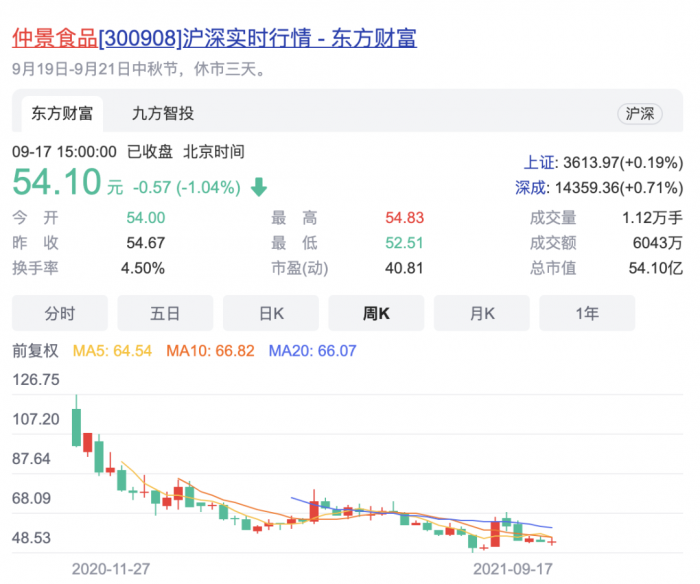Click the MA20: 66.07 indicator label
The width and height of the screenshot is (700, 584).
tap(312, 351)
